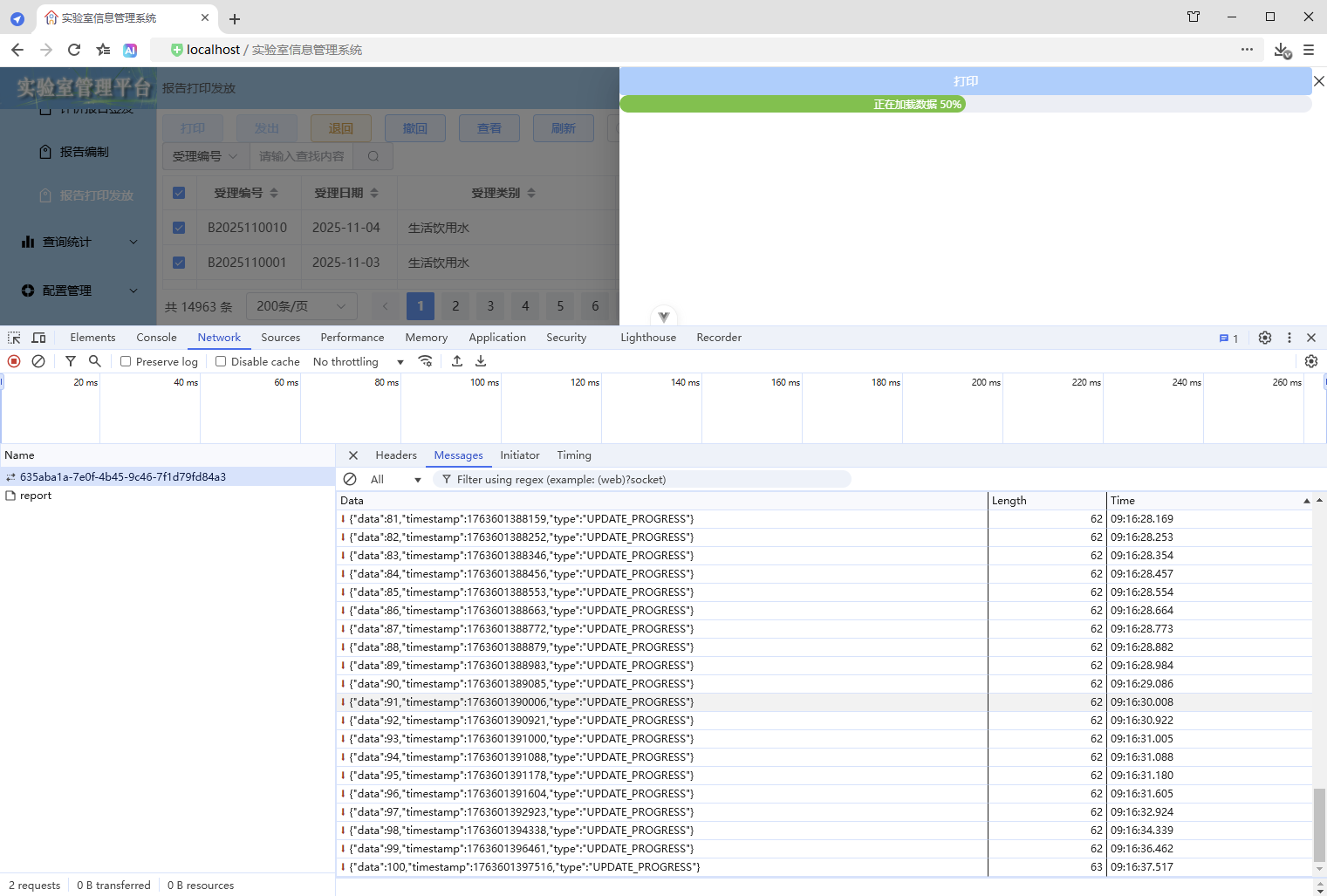Image resolution: width=1327 pixels, height=896 pixels.
Task: Clear the network log
Action: point(38,361)
